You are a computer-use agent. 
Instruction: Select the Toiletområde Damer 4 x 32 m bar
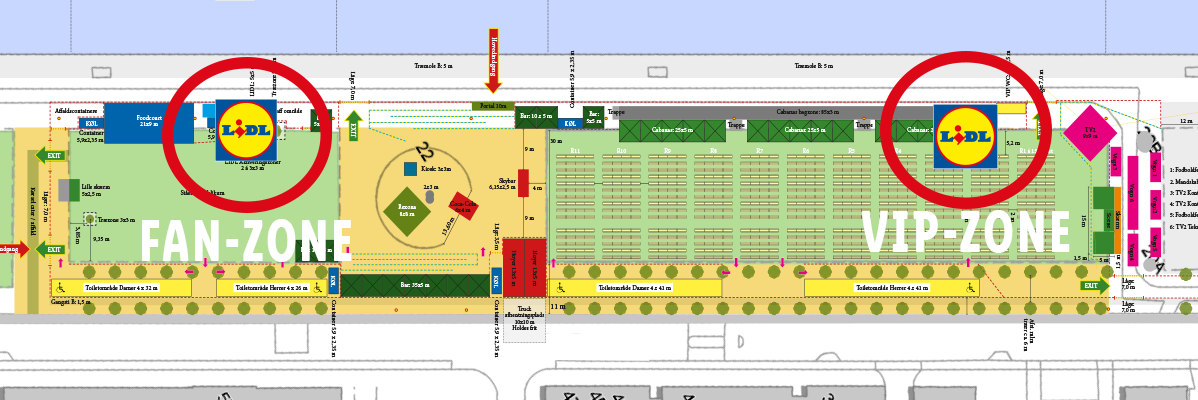tap(121, 288)
